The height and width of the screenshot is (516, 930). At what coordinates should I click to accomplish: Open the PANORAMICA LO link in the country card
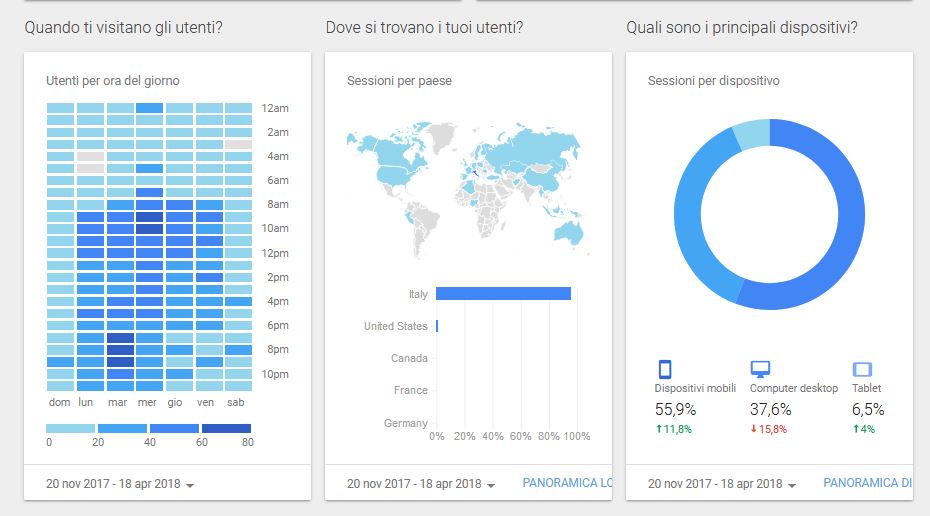(566, 483)
